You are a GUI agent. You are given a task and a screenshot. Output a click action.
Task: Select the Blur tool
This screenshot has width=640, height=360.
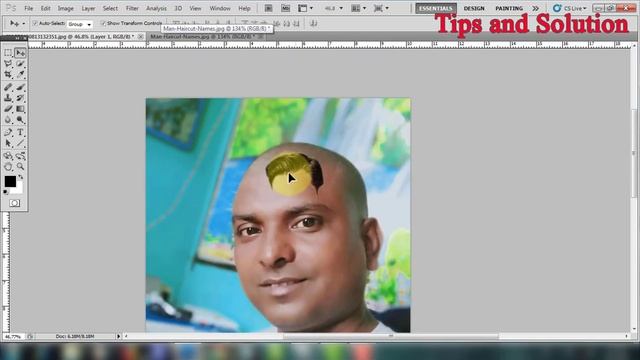point(8,120)
